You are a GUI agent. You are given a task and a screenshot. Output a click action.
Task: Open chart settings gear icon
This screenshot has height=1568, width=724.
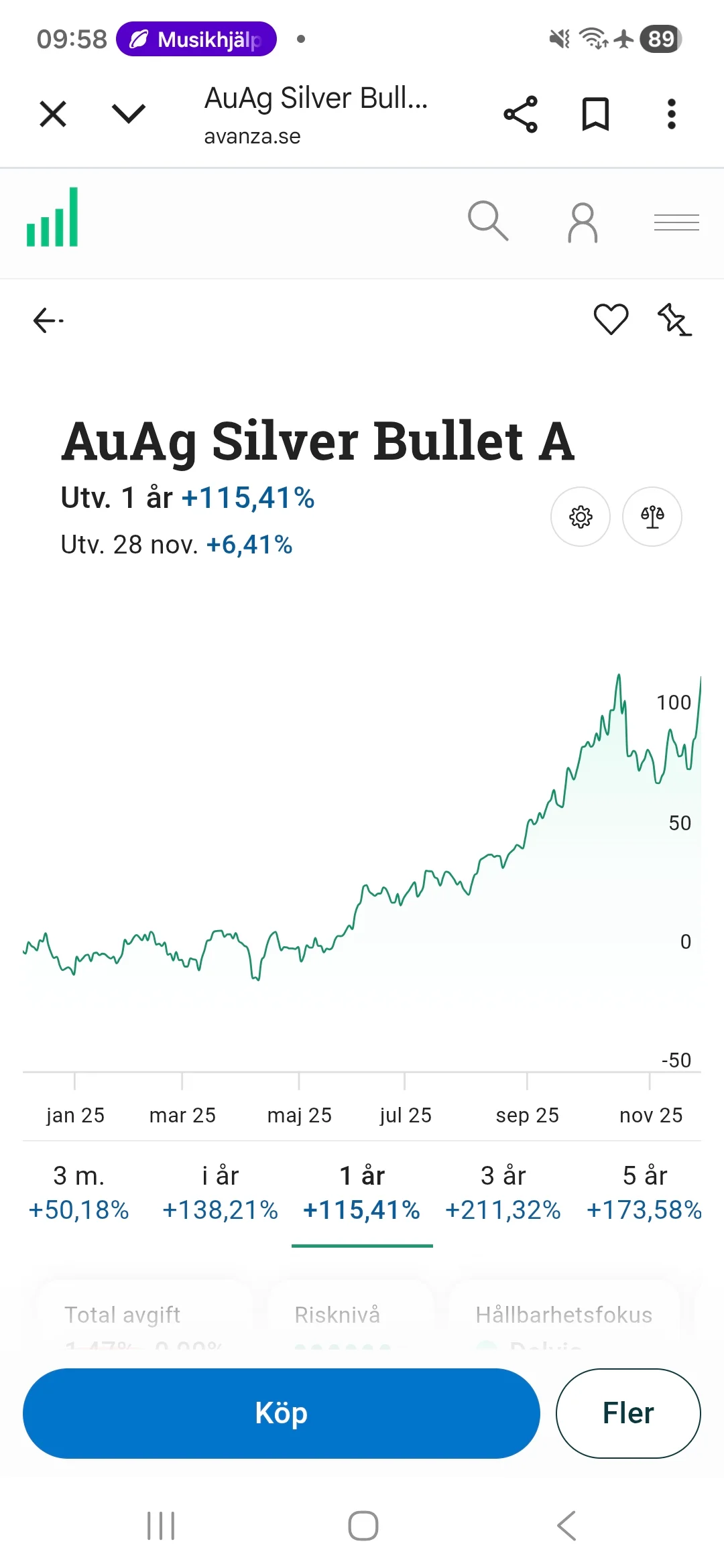click(x=581, y=517)
